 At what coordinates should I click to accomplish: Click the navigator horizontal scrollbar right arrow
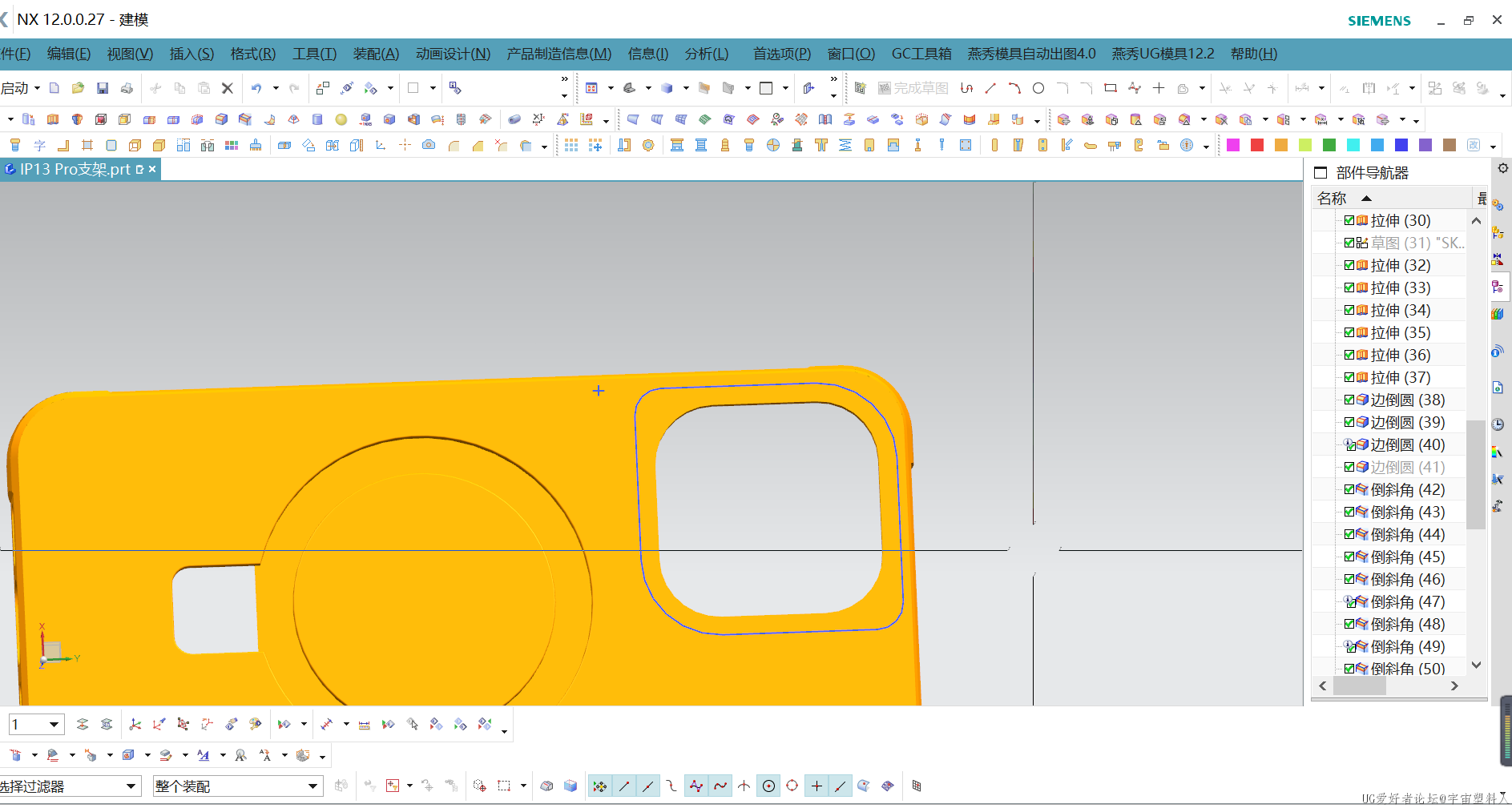[1454, 685]
